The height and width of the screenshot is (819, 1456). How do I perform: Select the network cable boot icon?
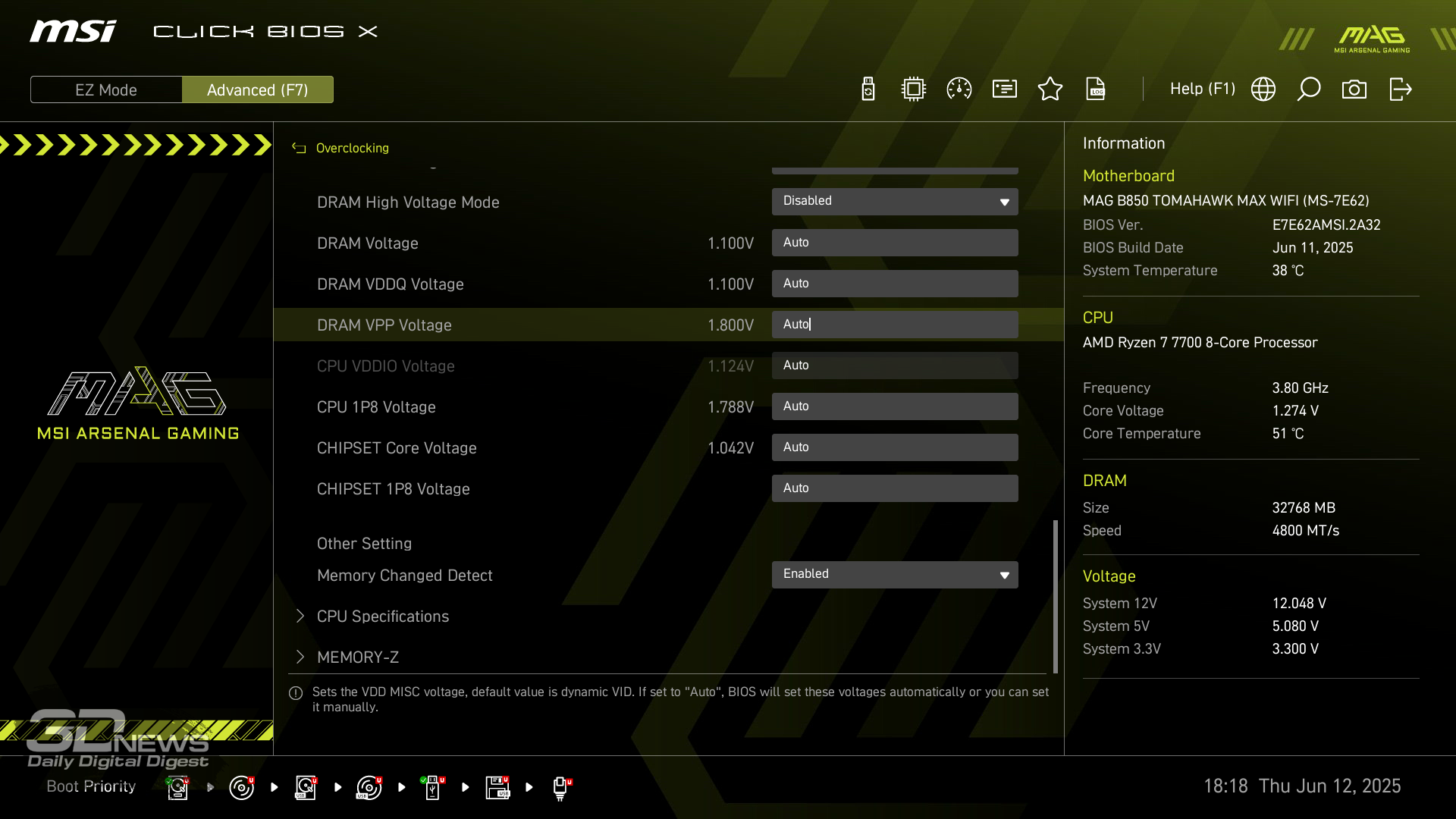561,788
